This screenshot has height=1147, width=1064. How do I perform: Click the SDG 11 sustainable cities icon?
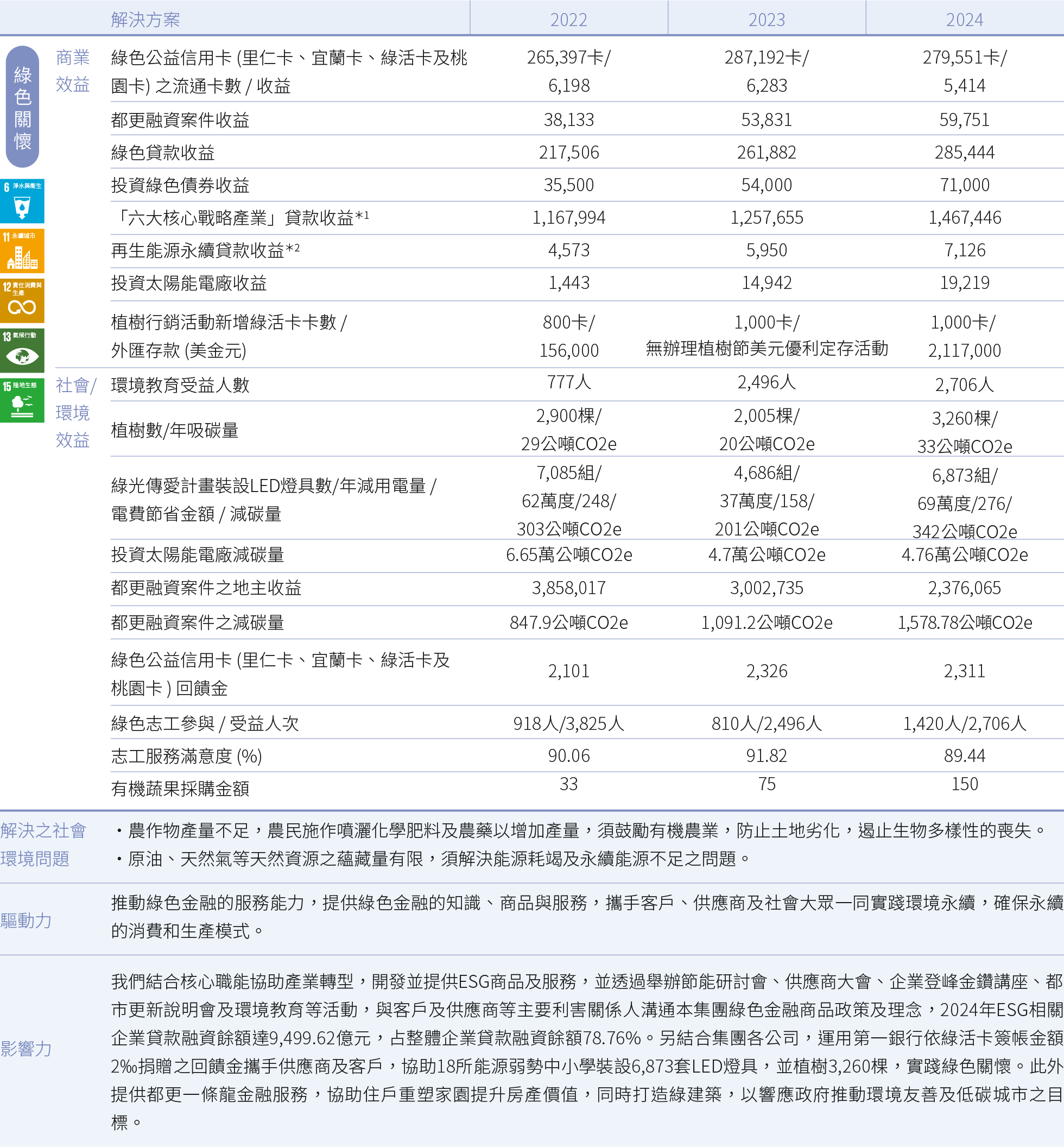(x=22, y=251)
